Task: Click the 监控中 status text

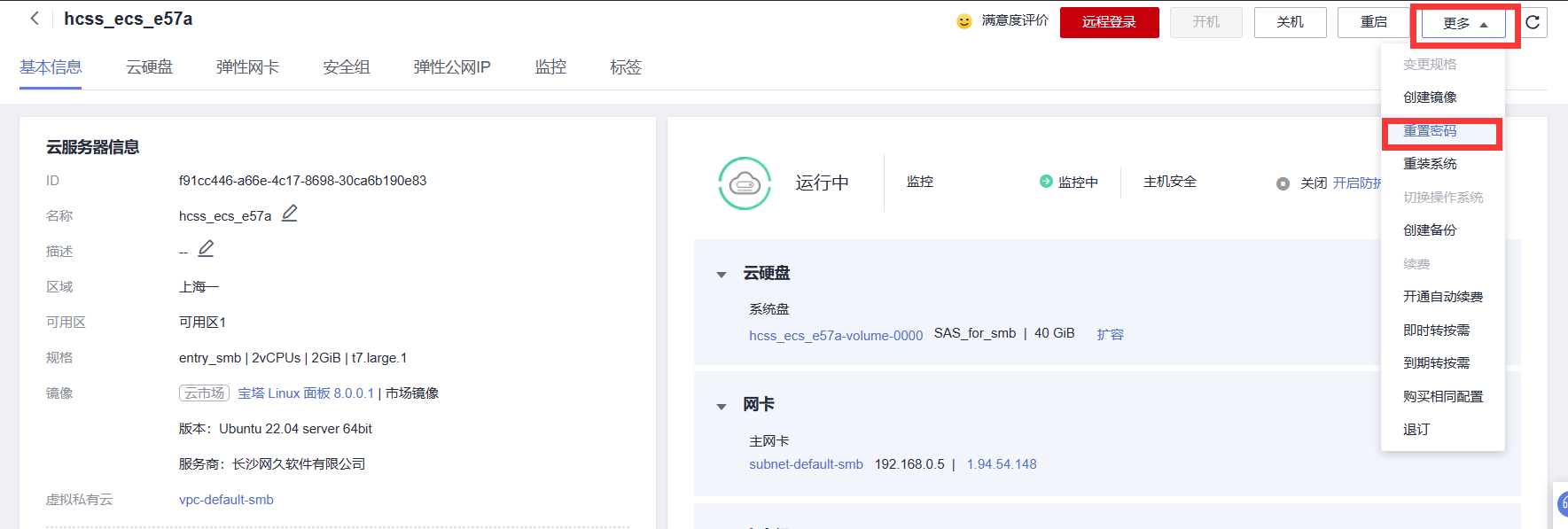Action: (1078, 183)
